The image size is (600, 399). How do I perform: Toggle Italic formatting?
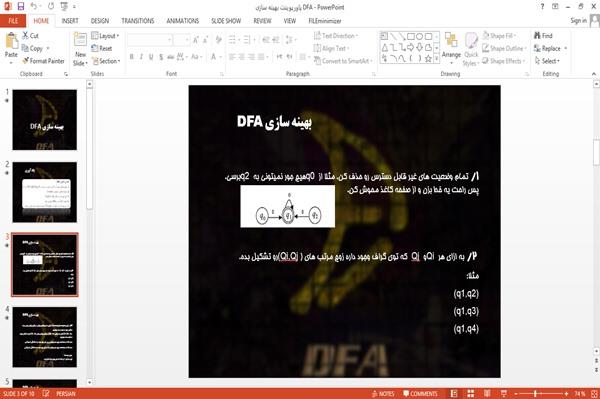point(142,57)
